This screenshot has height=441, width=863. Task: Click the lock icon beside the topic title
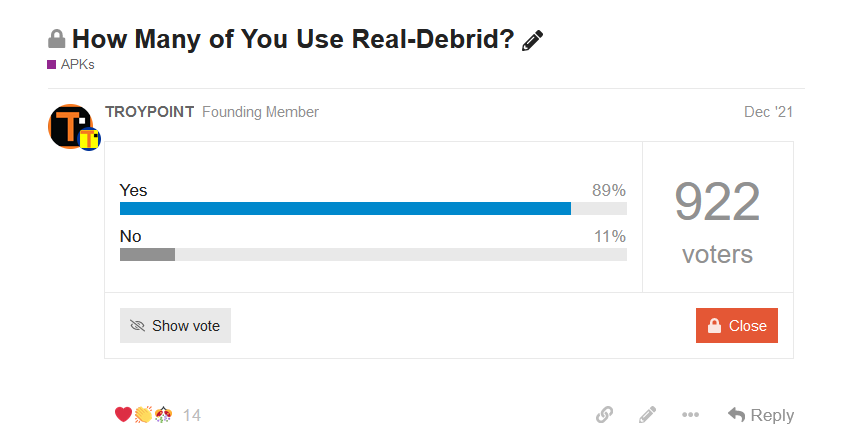(57, 40)
